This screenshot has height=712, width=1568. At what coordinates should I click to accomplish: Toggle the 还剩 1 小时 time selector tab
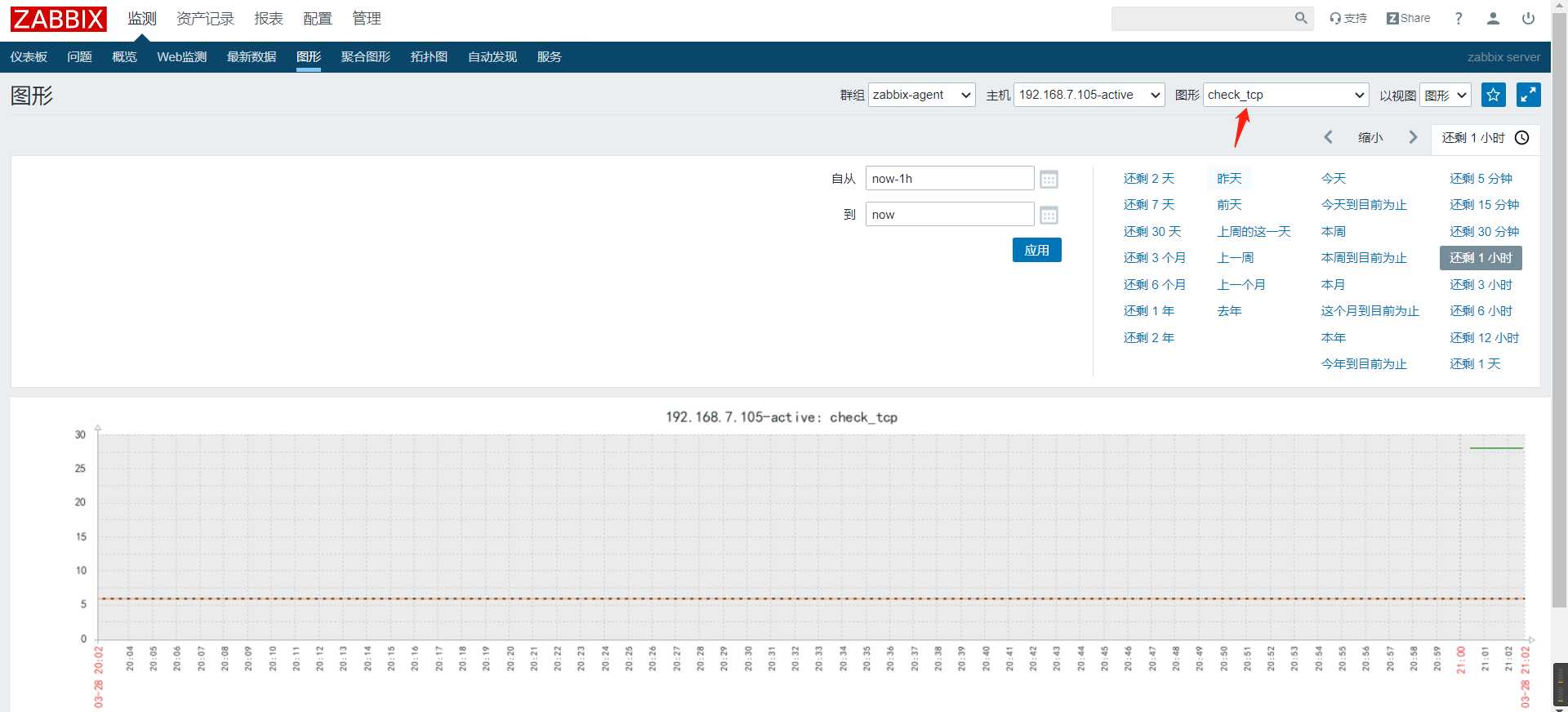(x=1486, y=138)
